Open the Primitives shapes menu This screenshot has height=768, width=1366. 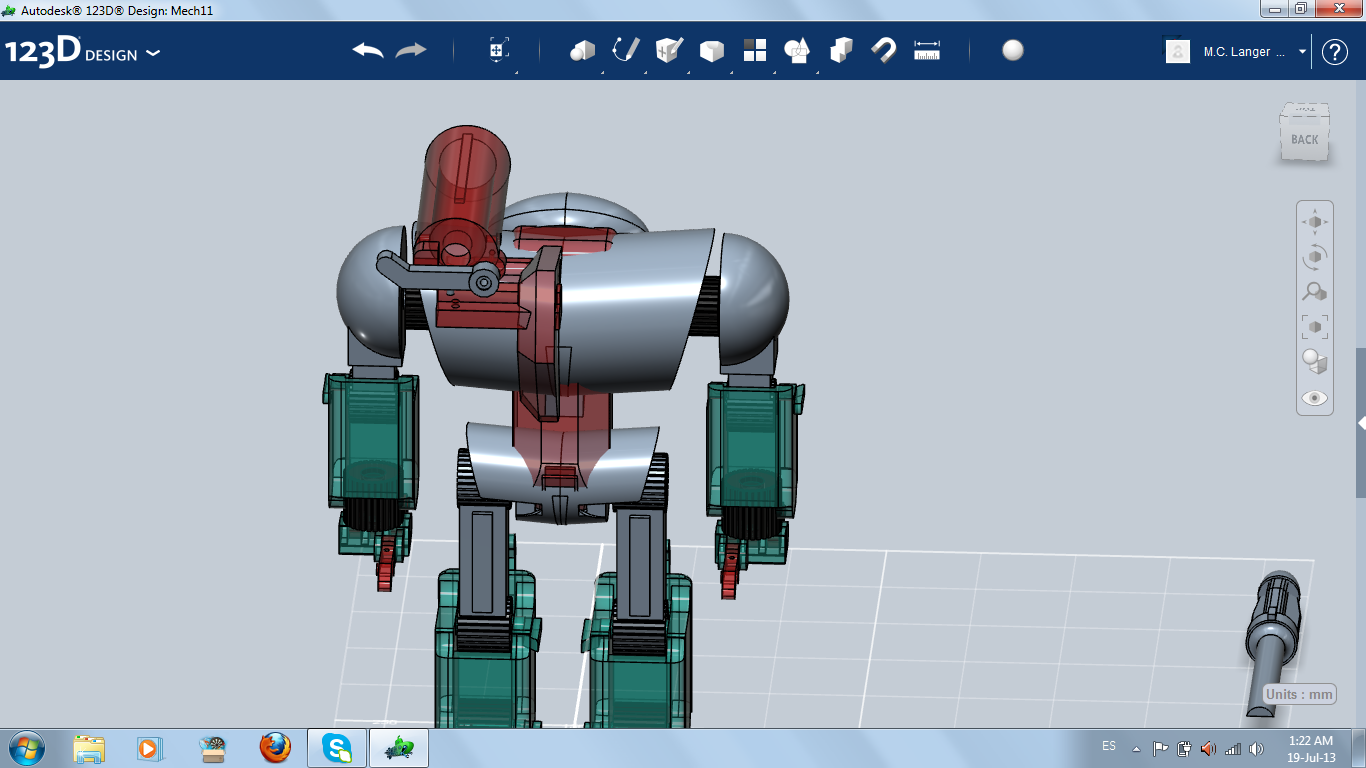pyautogui.click(x=582, y=51)
